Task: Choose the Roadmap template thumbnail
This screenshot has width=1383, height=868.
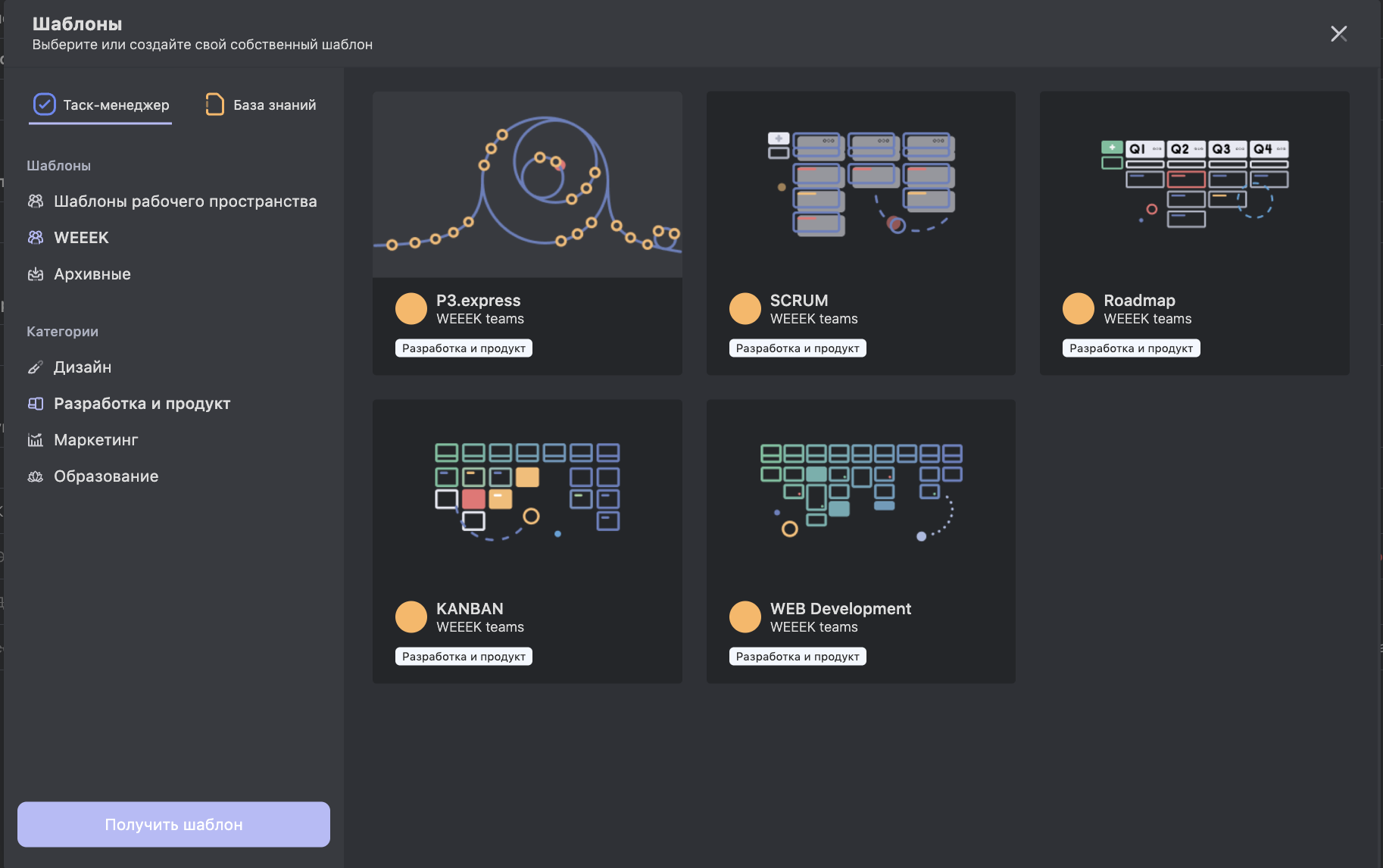Action: [x=1194, y=185]
